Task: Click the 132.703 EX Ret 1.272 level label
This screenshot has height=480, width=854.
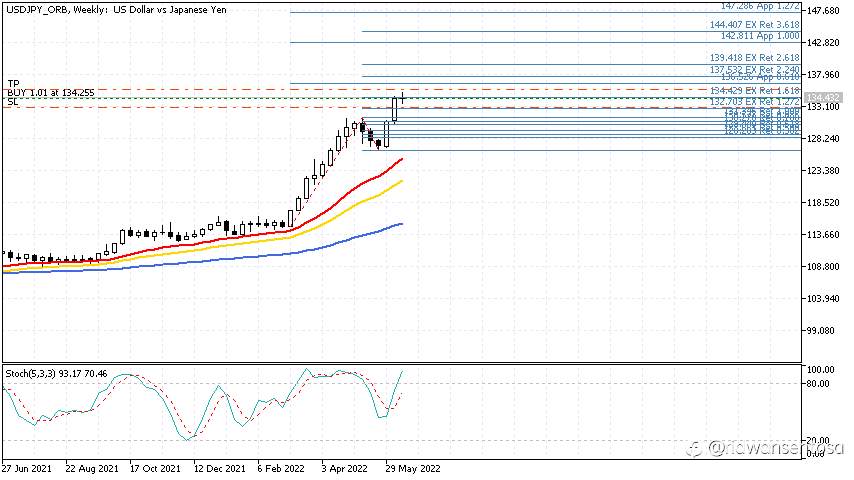Action: (754, 102)
